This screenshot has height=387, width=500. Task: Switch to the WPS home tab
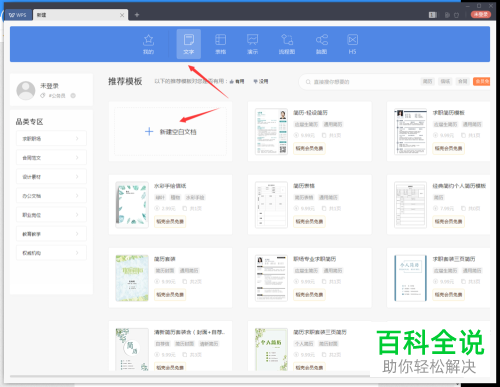(18, 15)
